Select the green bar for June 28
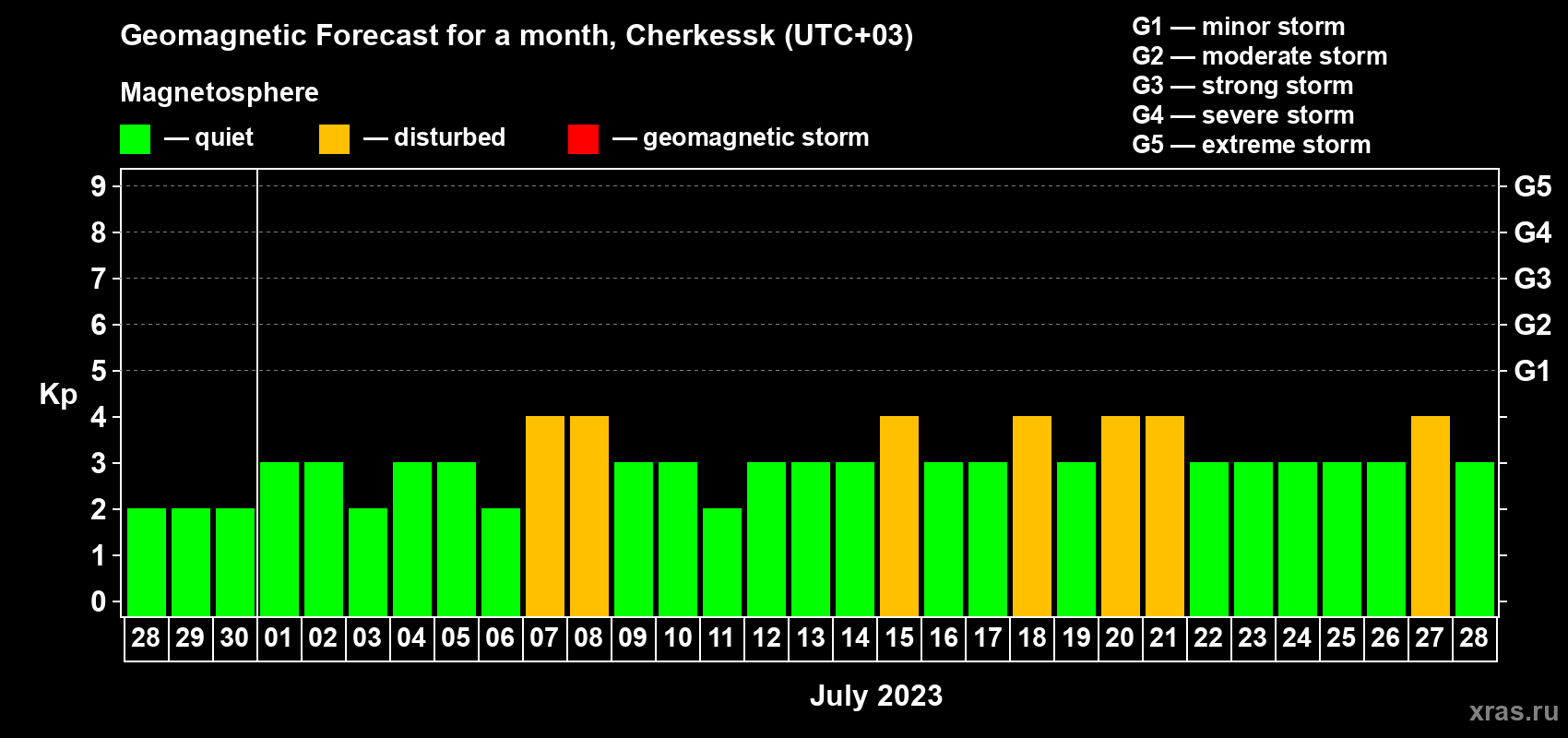This screenshot has height=738, width=1568. (x=147, y=563)
